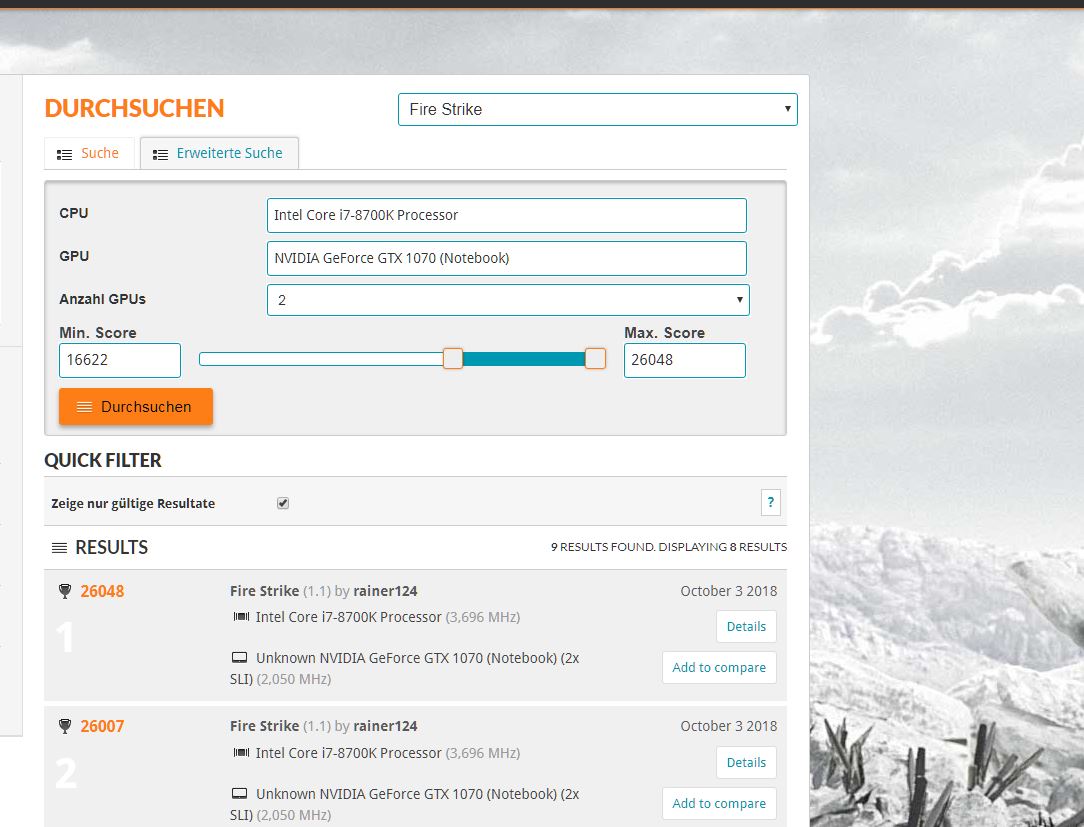The width and height of the screenshot is (1084, 827).
Task: Click the notebook GPU icon in result 1
Action: coord(239,658)
